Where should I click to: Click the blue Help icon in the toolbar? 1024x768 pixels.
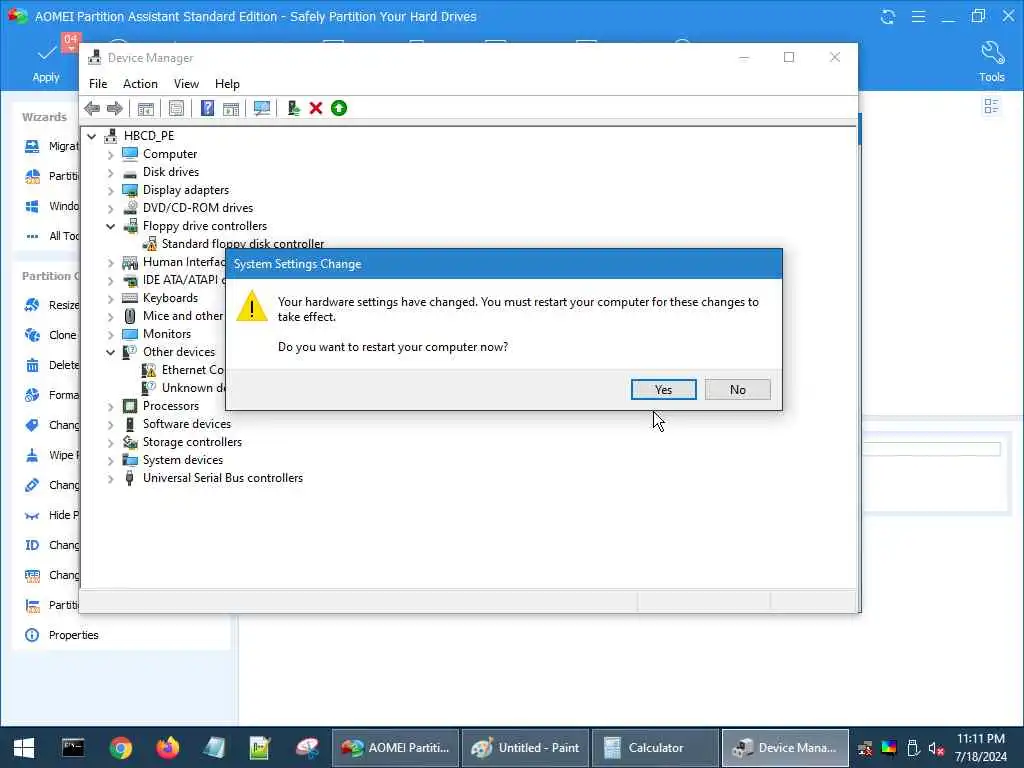207,108
